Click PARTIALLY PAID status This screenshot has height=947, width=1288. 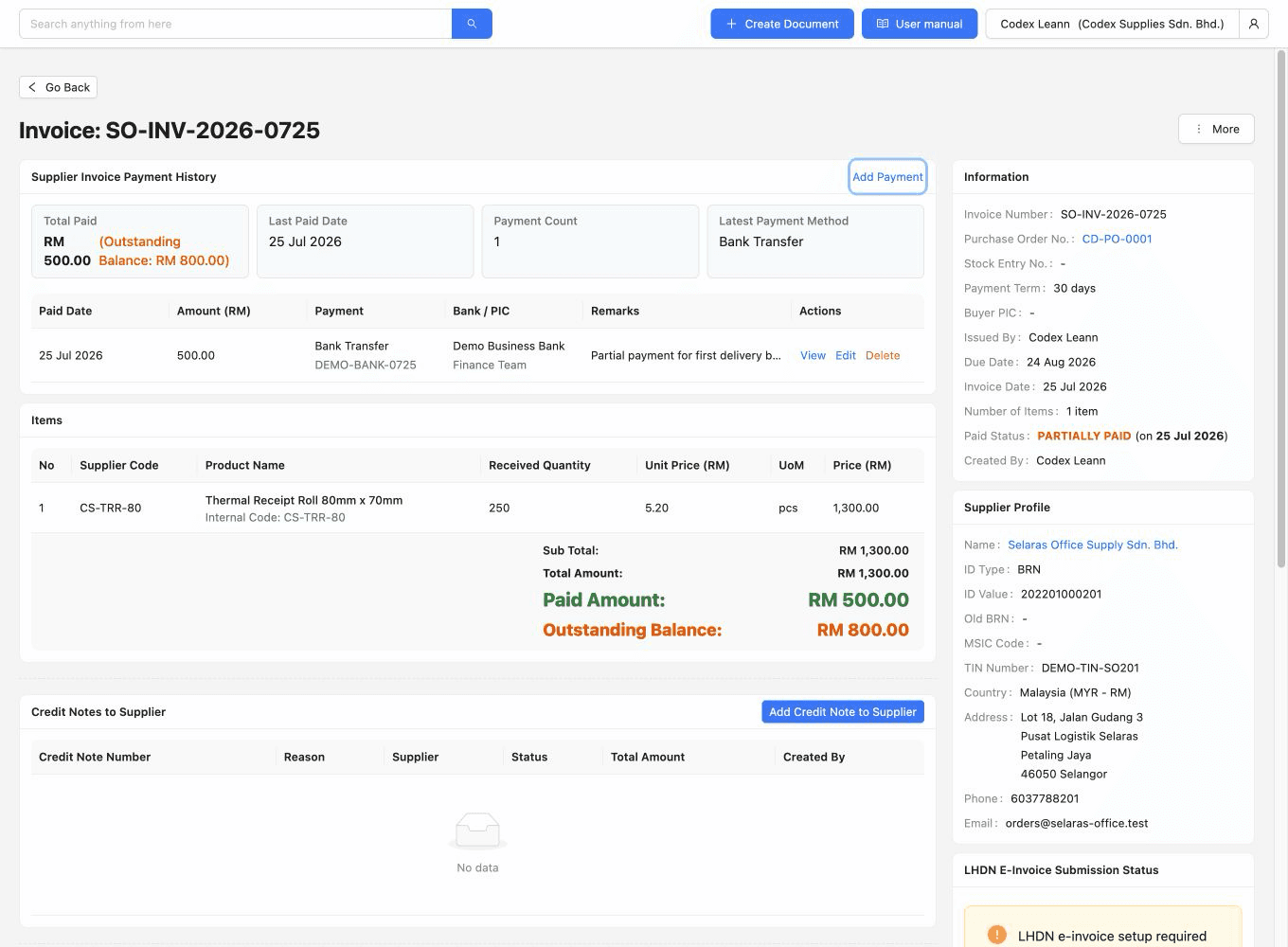[x=1084, y=436]
